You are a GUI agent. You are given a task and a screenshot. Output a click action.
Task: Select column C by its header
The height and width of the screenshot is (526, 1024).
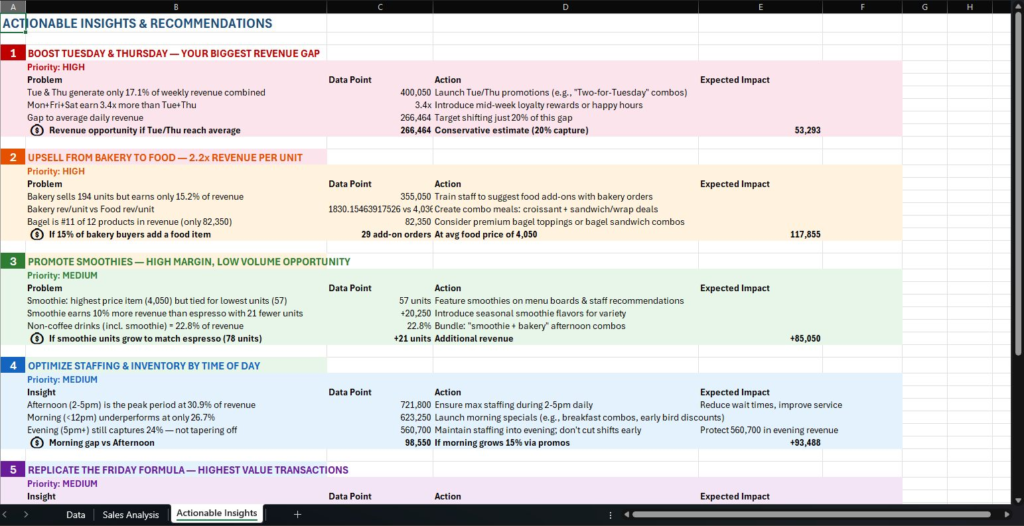tap(379, 7)
